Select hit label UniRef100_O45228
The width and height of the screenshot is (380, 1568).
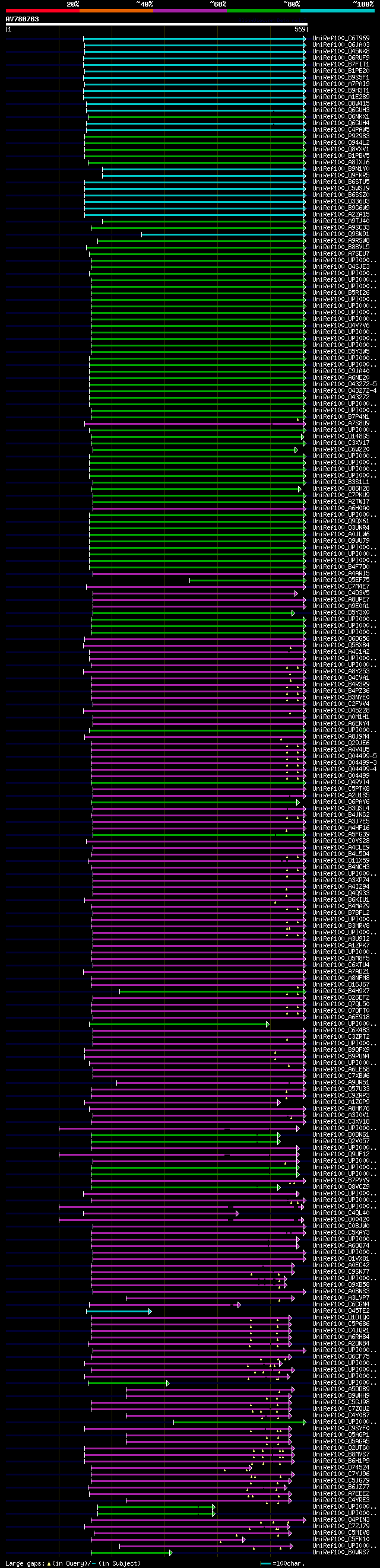pyautogui.click(x=341, y=711)
